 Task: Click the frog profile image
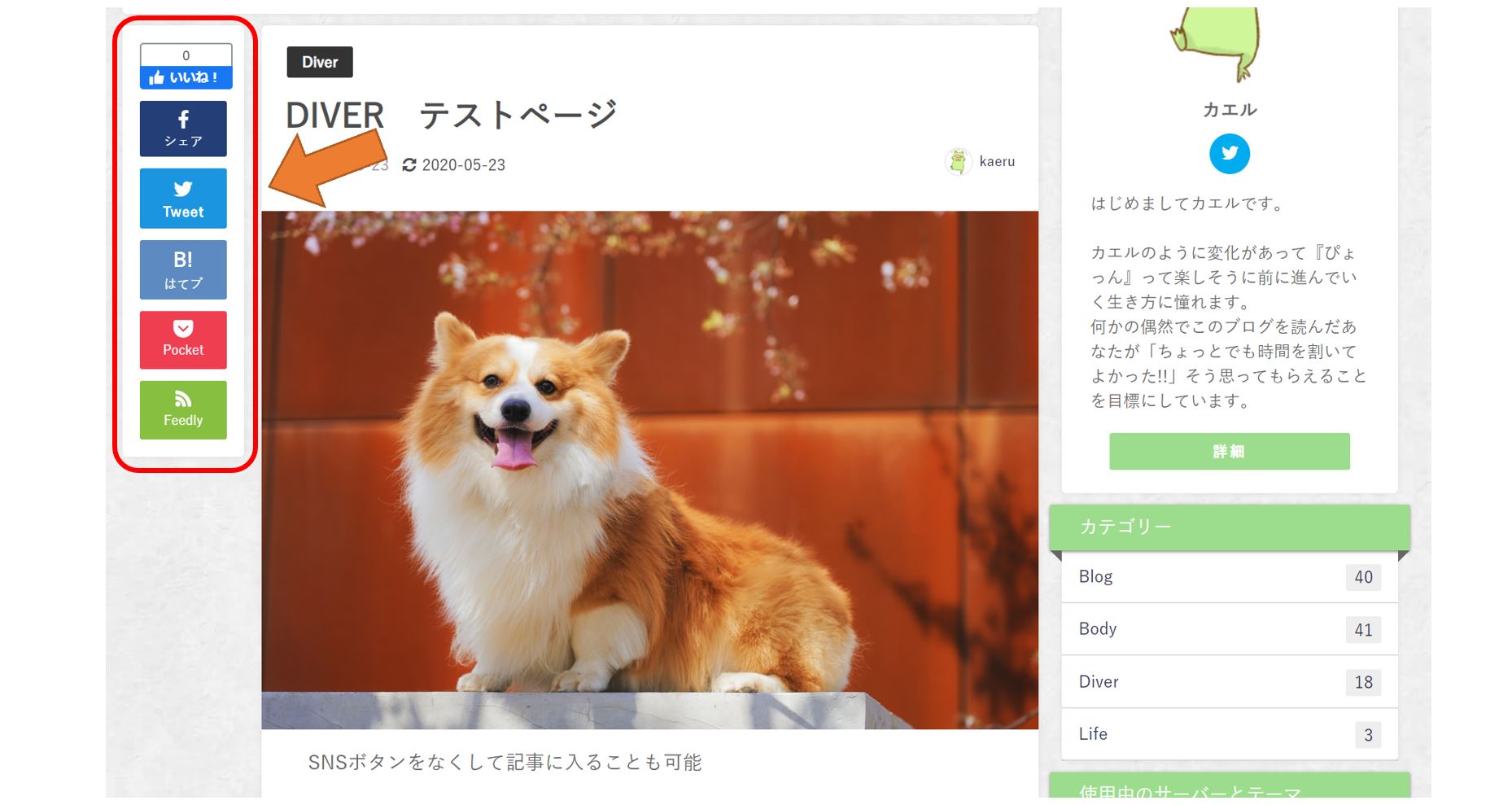click(x=1217, y=41)
